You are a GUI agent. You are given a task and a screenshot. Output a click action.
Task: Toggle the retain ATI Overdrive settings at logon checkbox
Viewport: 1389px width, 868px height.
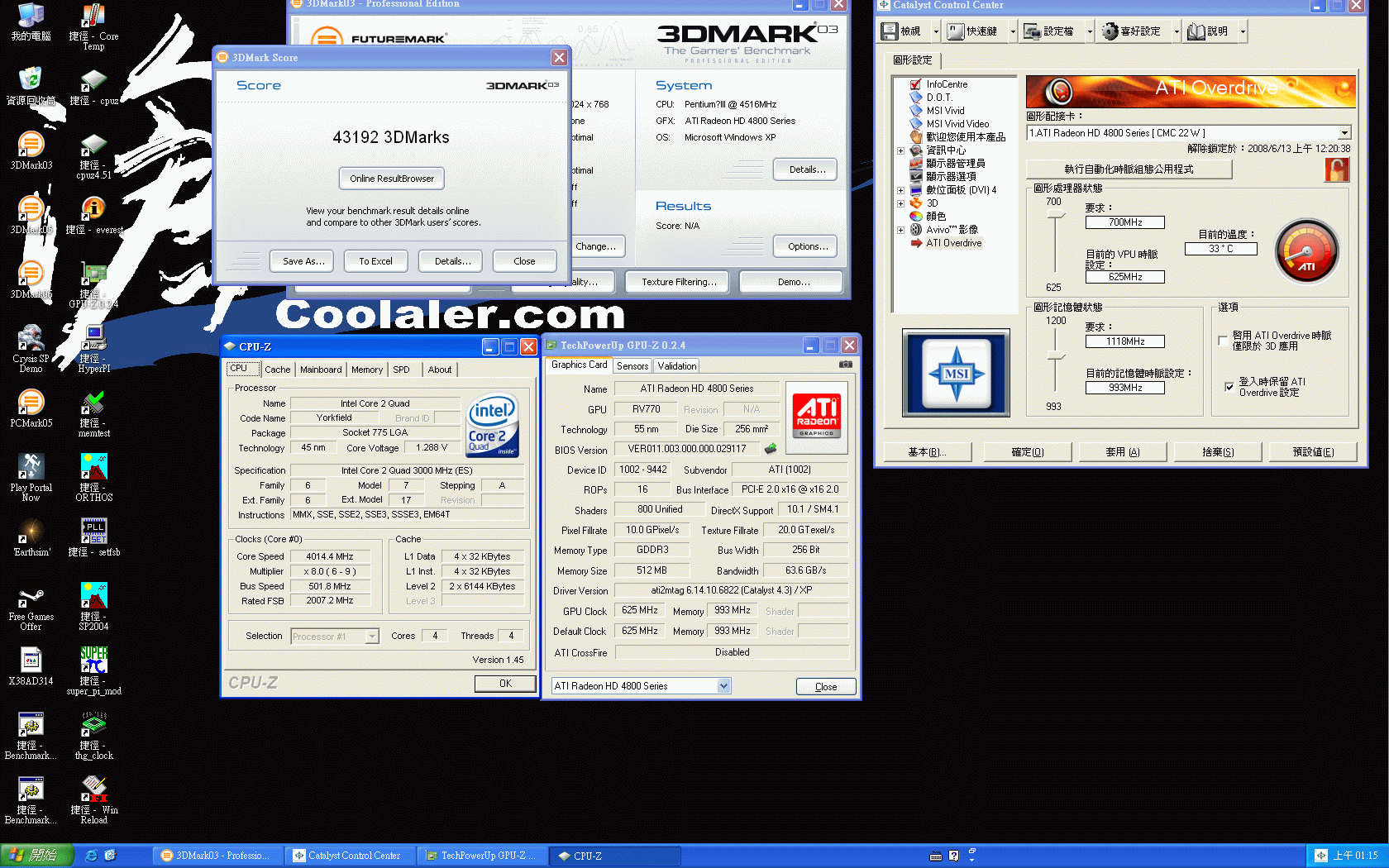tap(1229, 386)
